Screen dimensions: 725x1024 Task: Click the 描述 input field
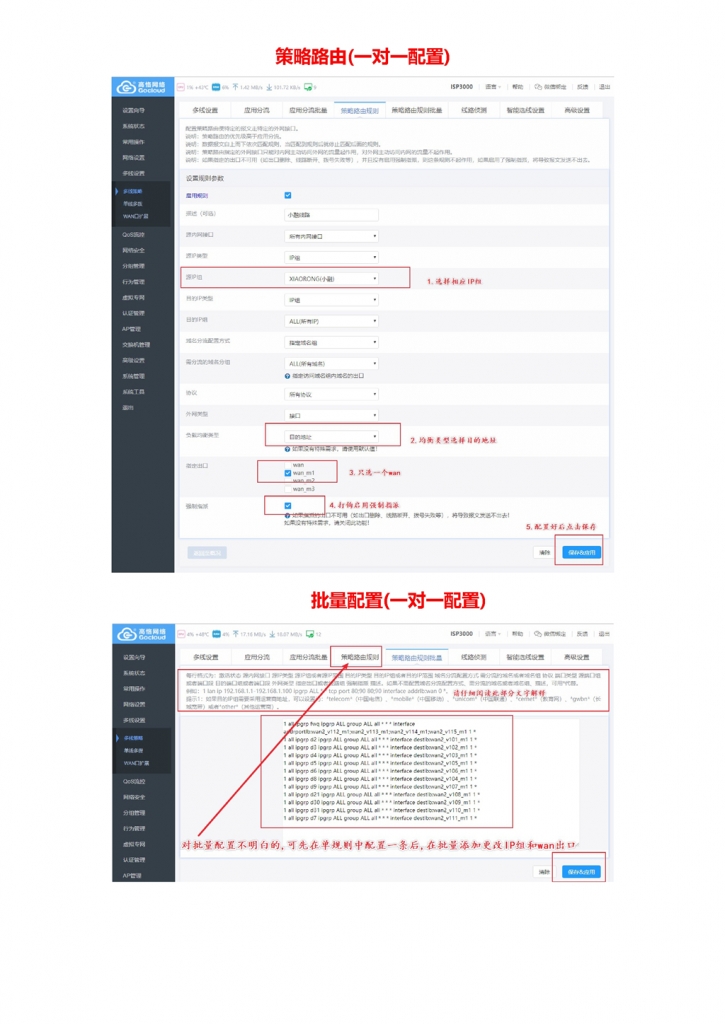coord(331,215)
